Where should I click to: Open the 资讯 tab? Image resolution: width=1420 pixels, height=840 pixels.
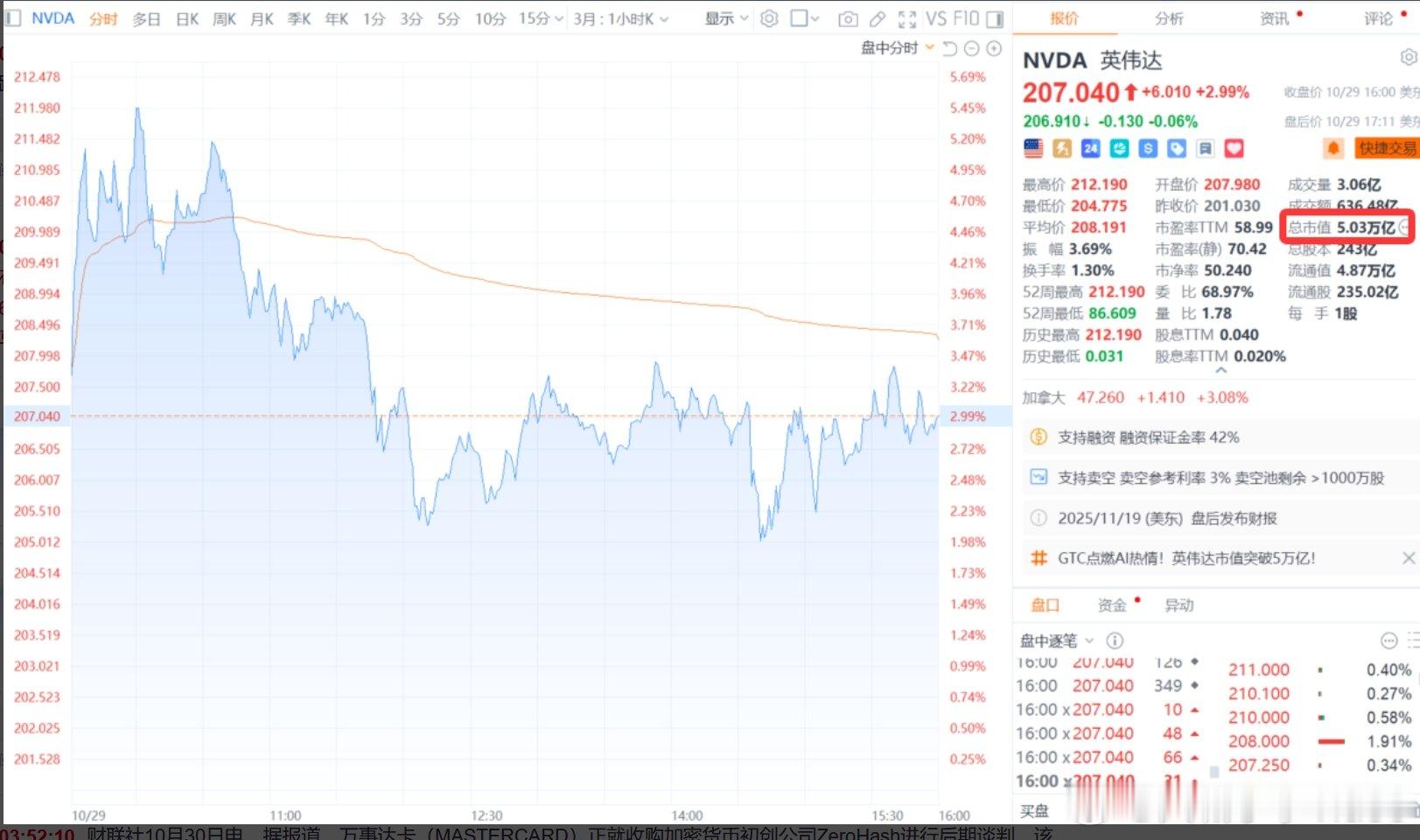click(x=1274, y=18)
